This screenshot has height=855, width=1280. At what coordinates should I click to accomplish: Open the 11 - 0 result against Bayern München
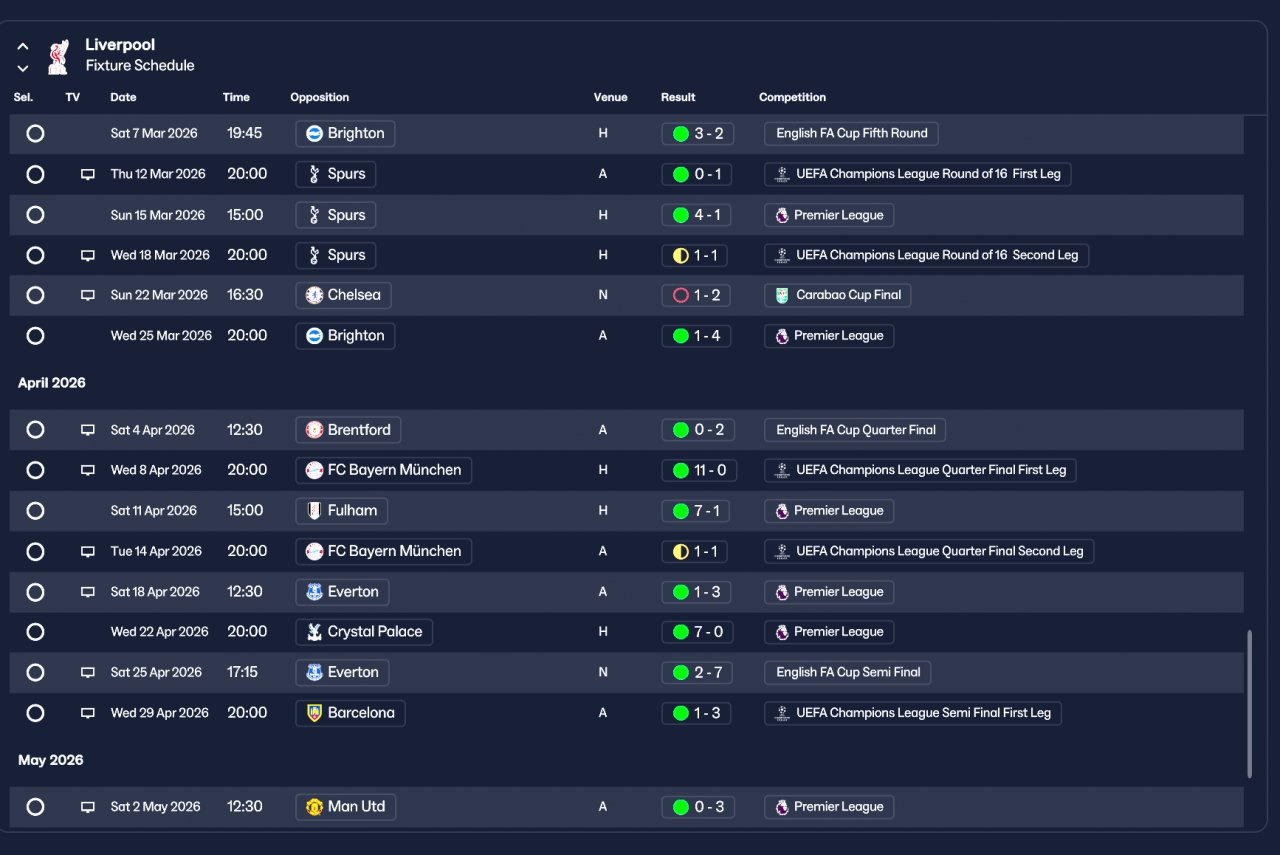pyautogui.click(x=700, y=470)
